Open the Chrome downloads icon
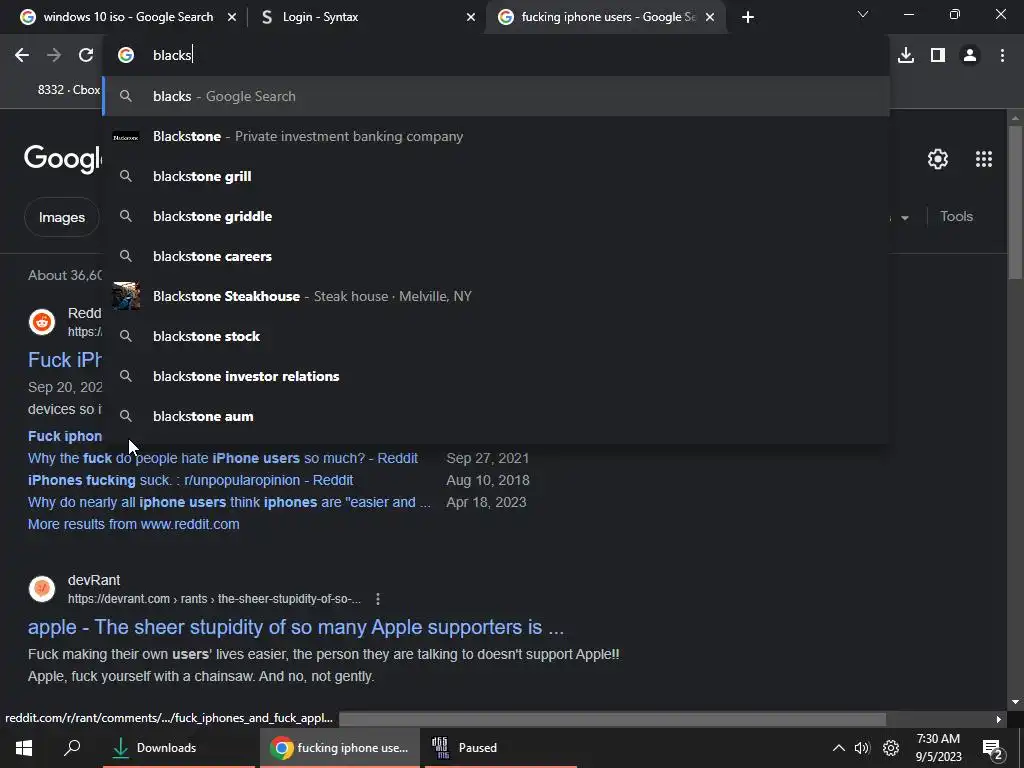1024x768 pixels. click(906, 56)
